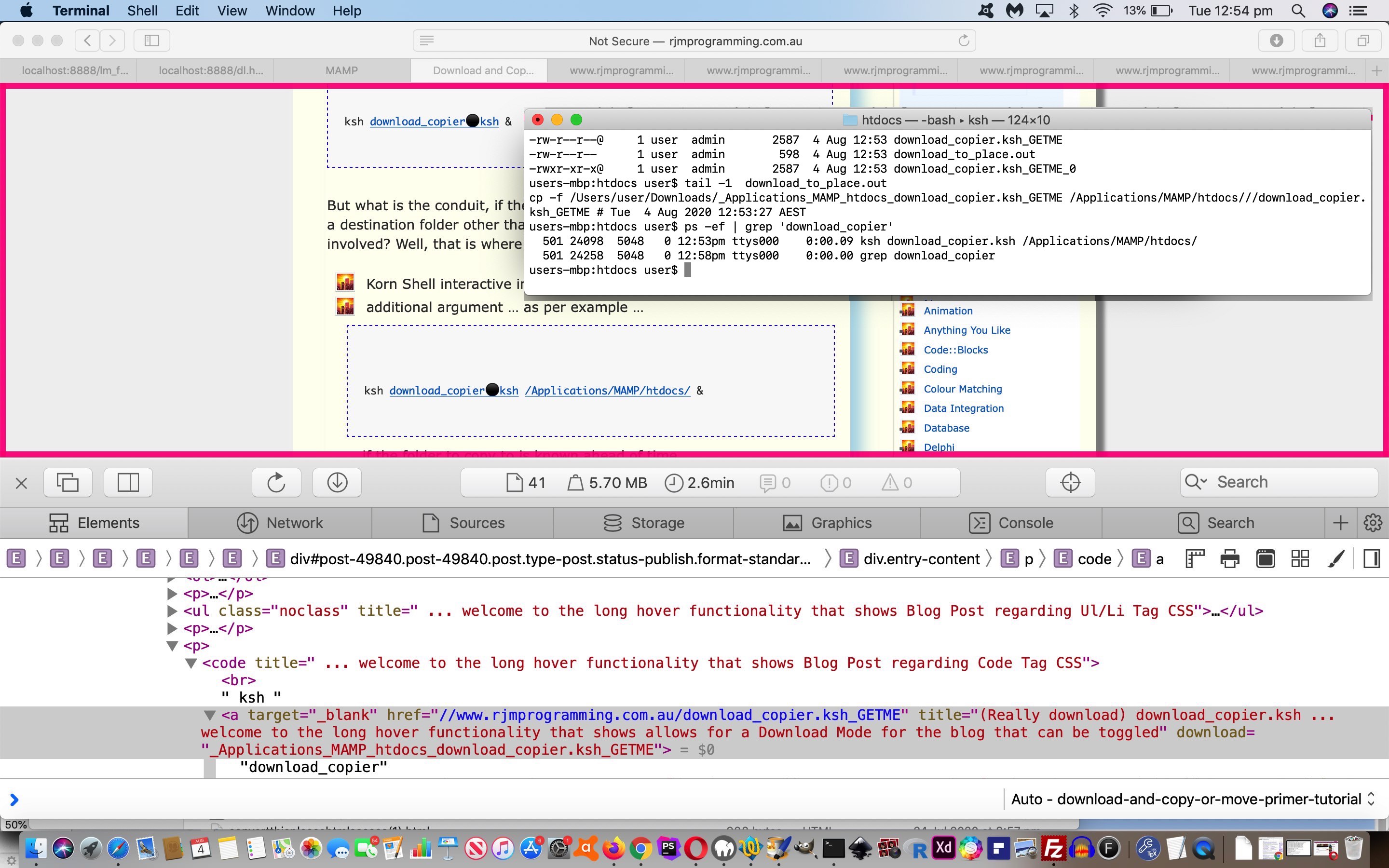
Task: Expand the ul class noclass node
Action: [x=172, y=611]
